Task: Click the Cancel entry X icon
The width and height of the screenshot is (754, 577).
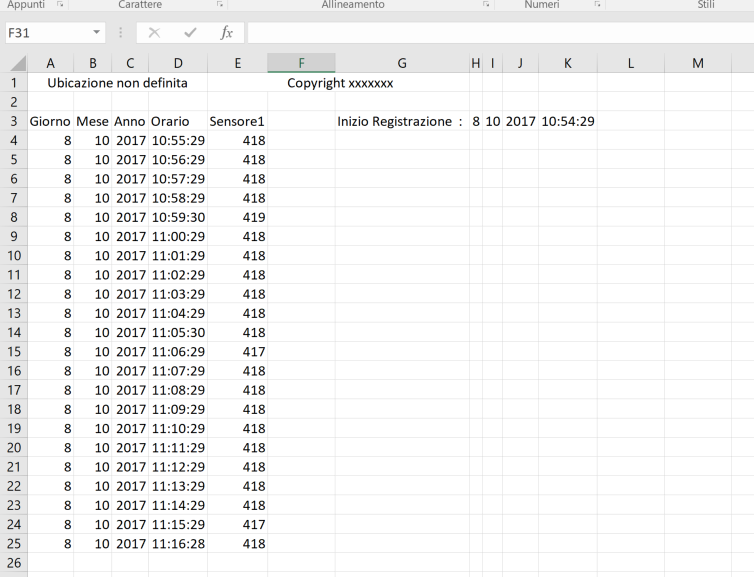Action: [x=154, y=33]
